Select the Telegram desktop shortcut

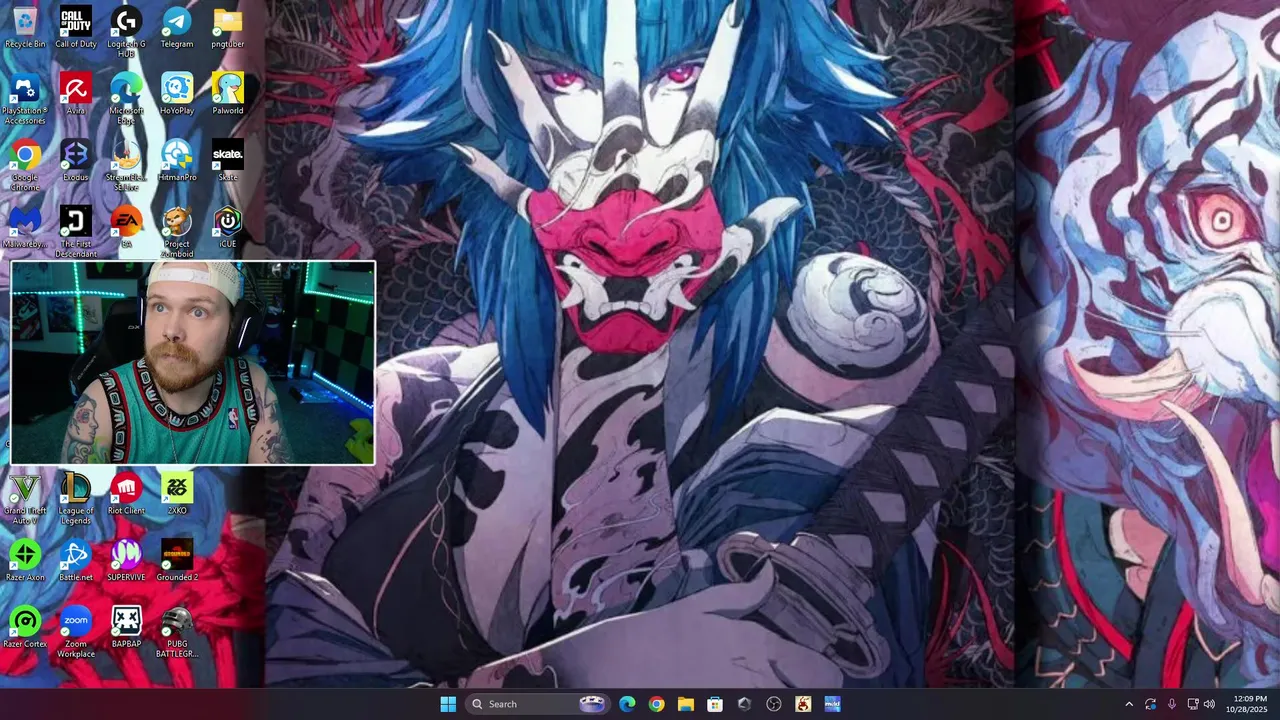tap(177, 27)
